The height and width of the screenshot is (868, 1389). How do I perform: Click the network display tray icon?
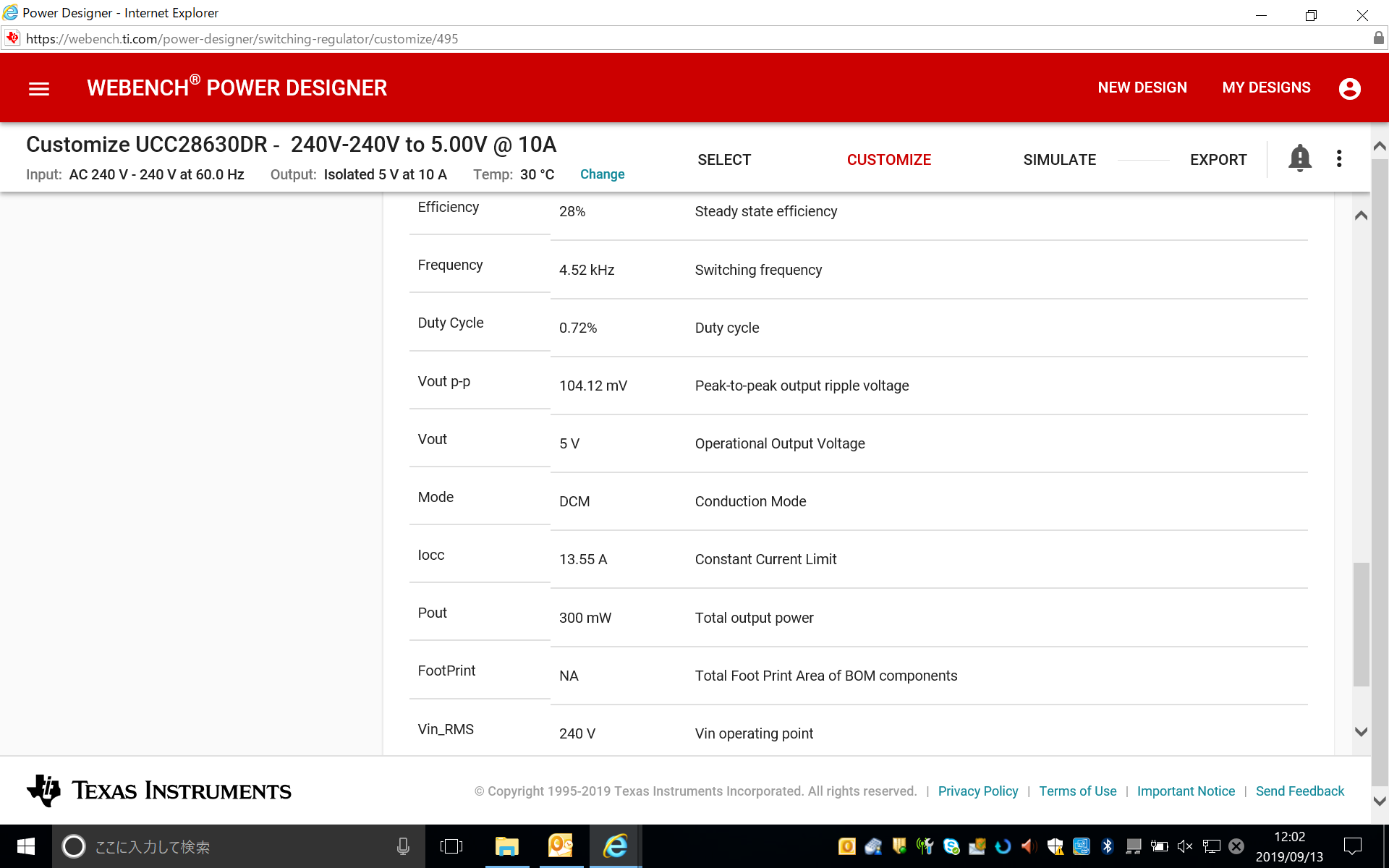(1212, 846)
